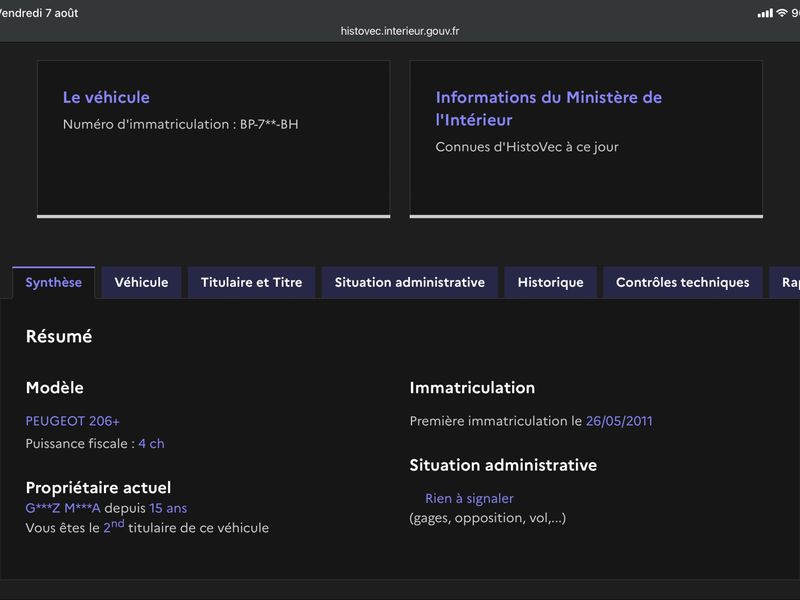This screenshot has height=600, width=800.
Task: Tap the cellular signal bars icon
Action: pyautogui.click(x=765, y=13)
